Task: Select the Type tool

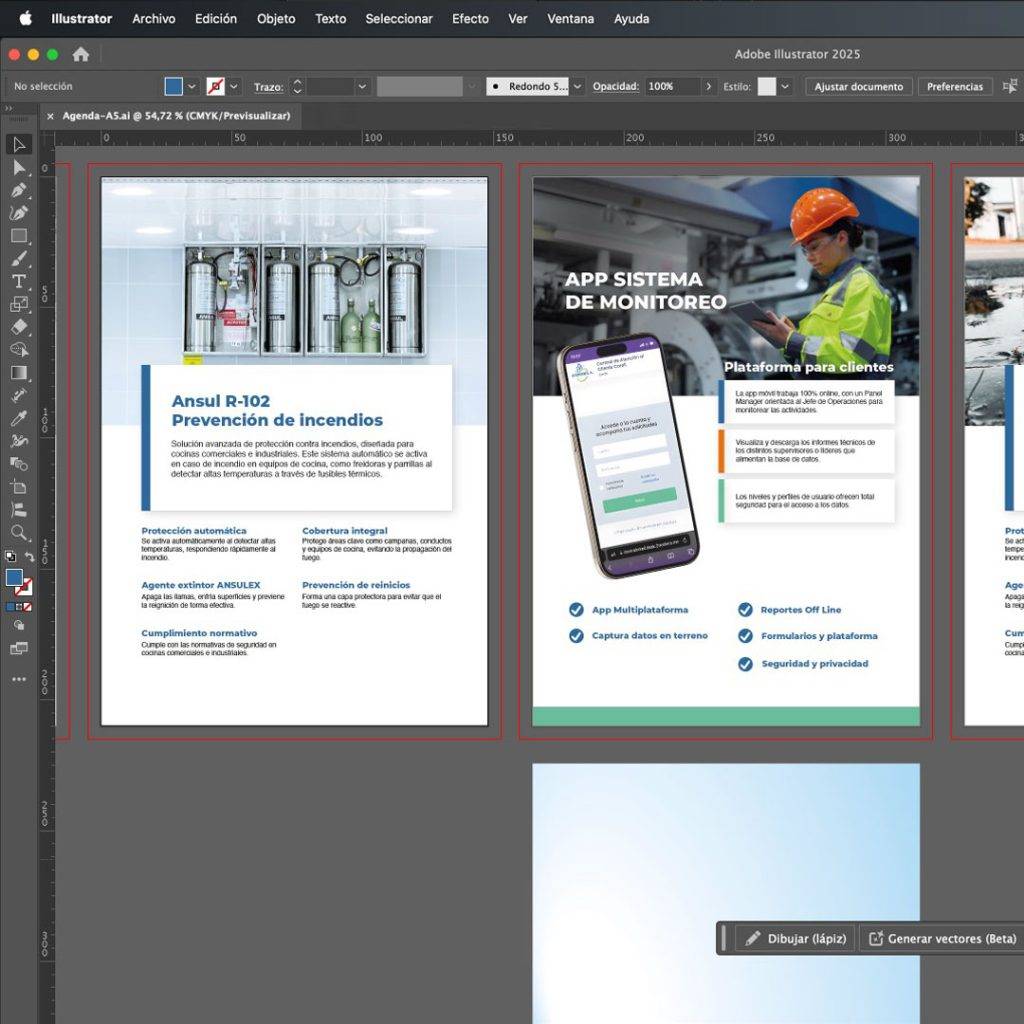Action: pos(19,281)
